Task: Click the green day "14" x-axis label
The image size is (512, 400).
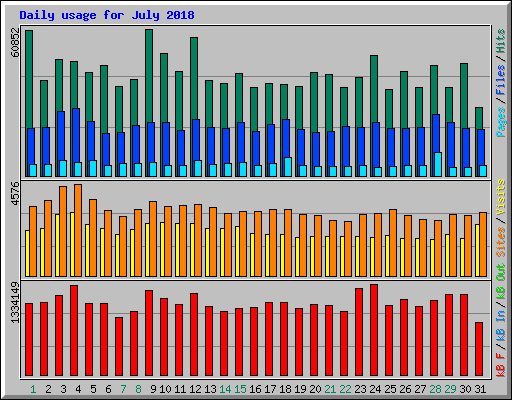Action: click(225, 389)
